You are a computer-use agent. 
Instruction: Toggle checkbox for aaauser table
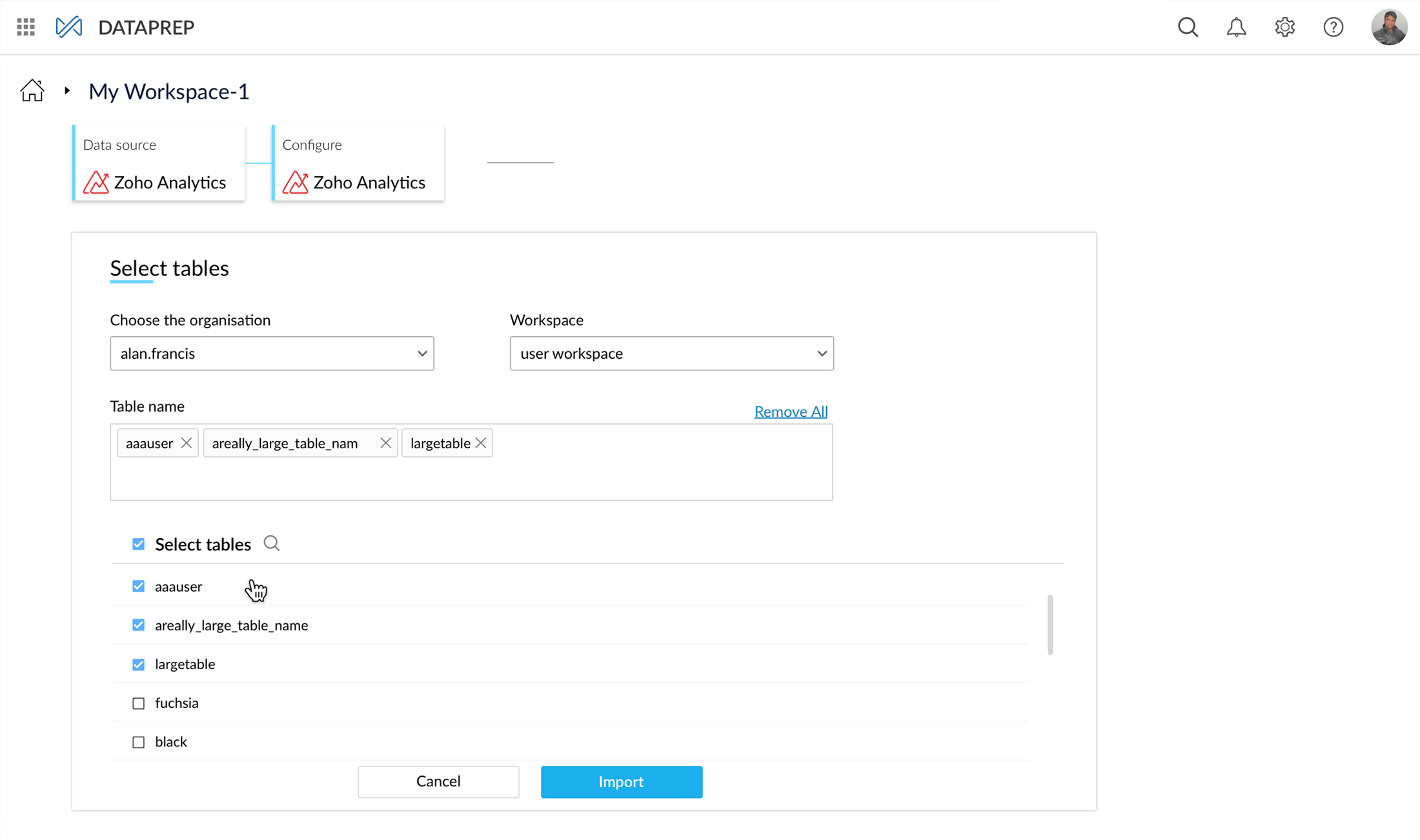tap(139, 586)
